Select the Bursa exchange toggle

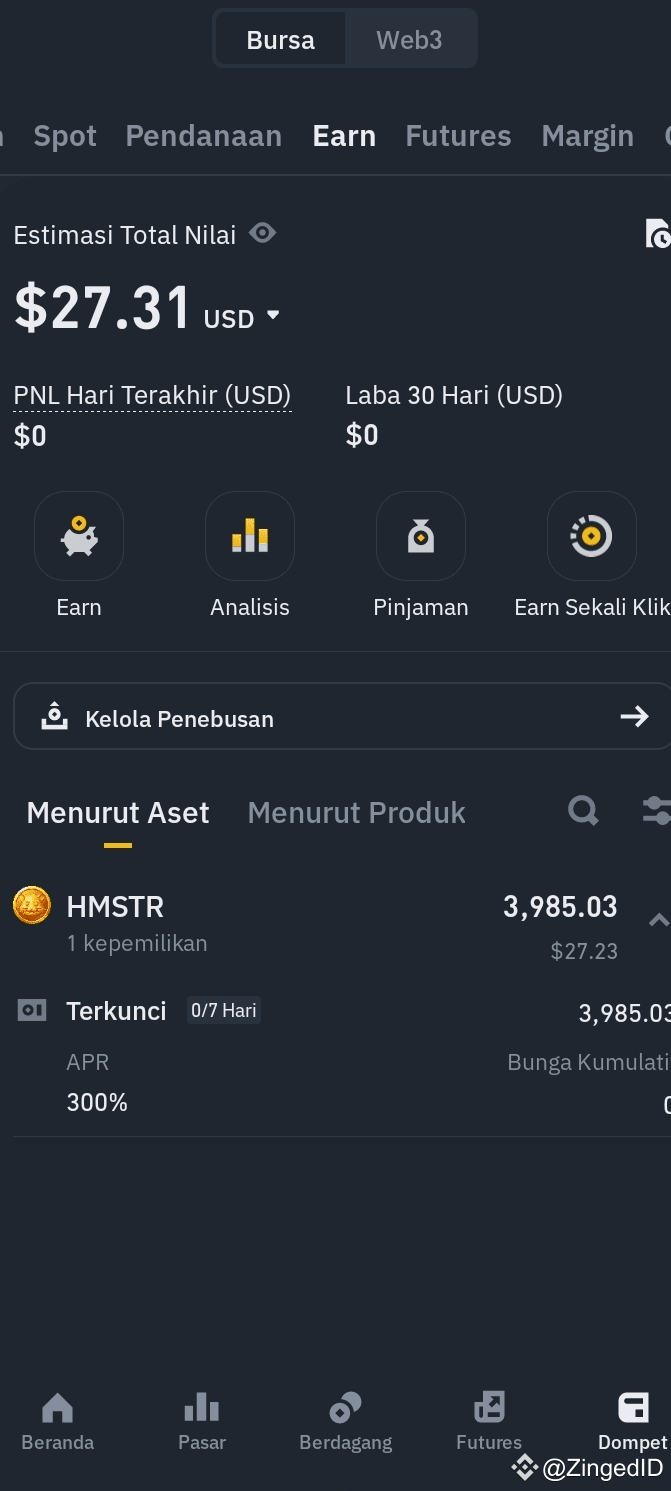point(281,40)
